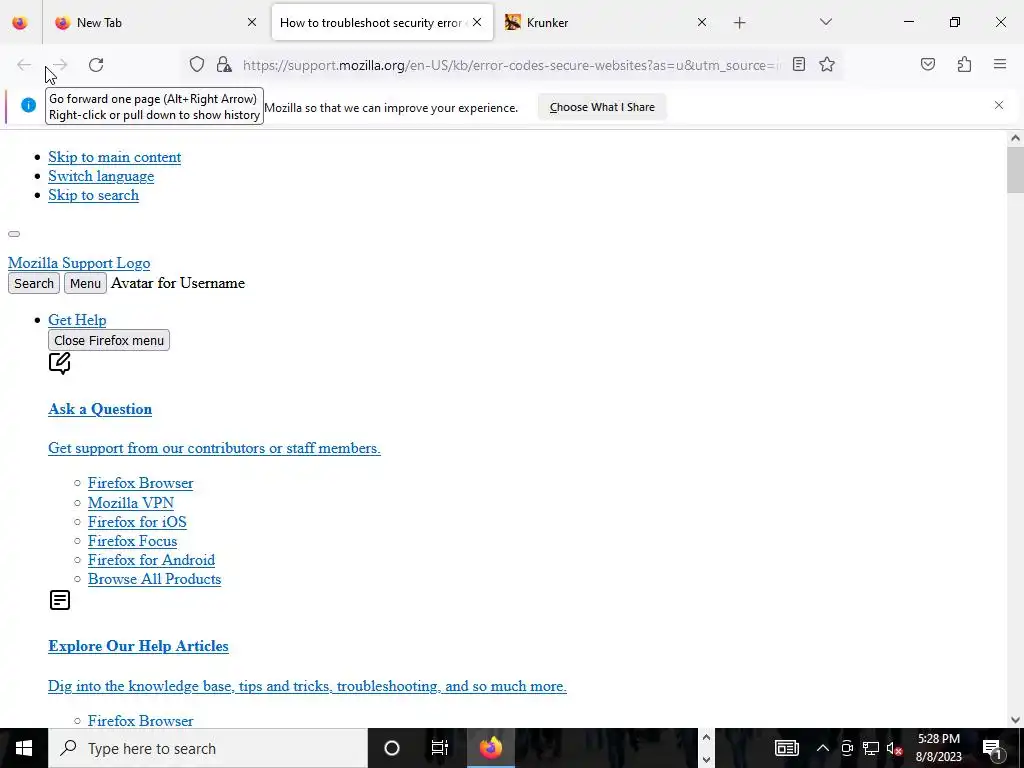Open the Browse All Products link
Viewport: 1024px width, 768px height.
(x=155, y=579)
